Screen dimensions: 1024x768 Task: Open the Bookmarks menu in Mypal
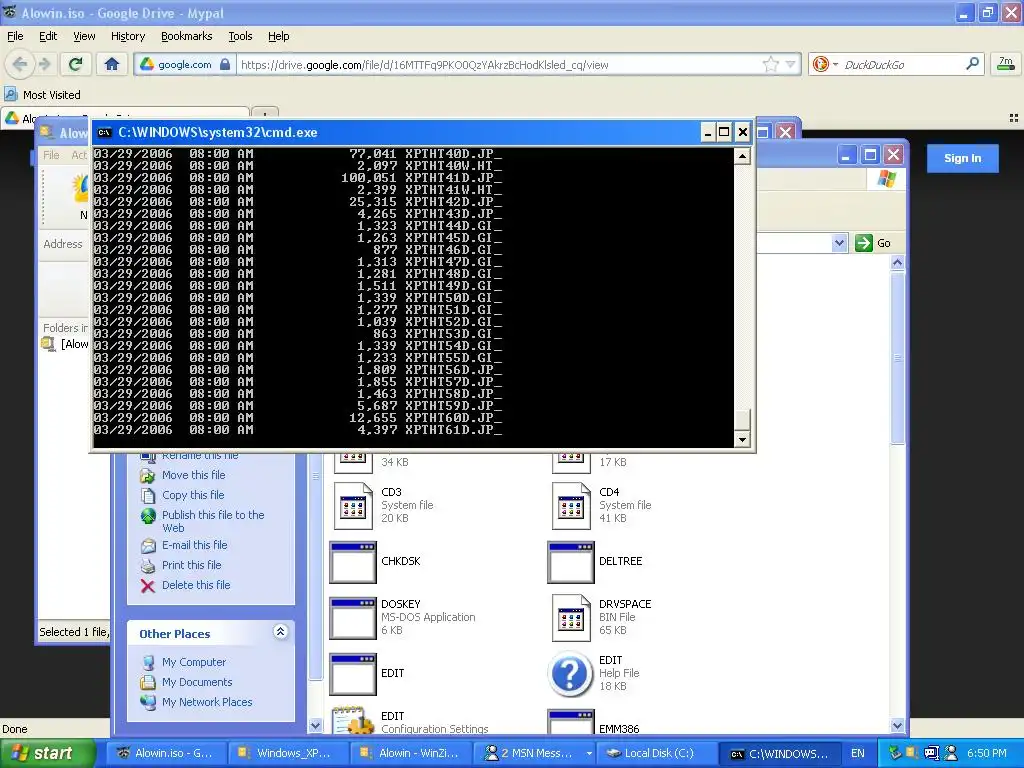(186, 36)
